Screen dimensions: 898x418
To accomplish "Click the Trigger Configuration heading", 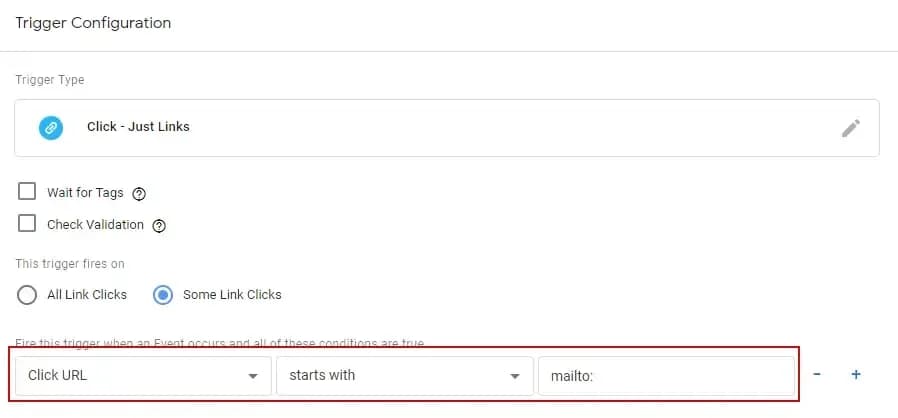I will click(92, 23).
